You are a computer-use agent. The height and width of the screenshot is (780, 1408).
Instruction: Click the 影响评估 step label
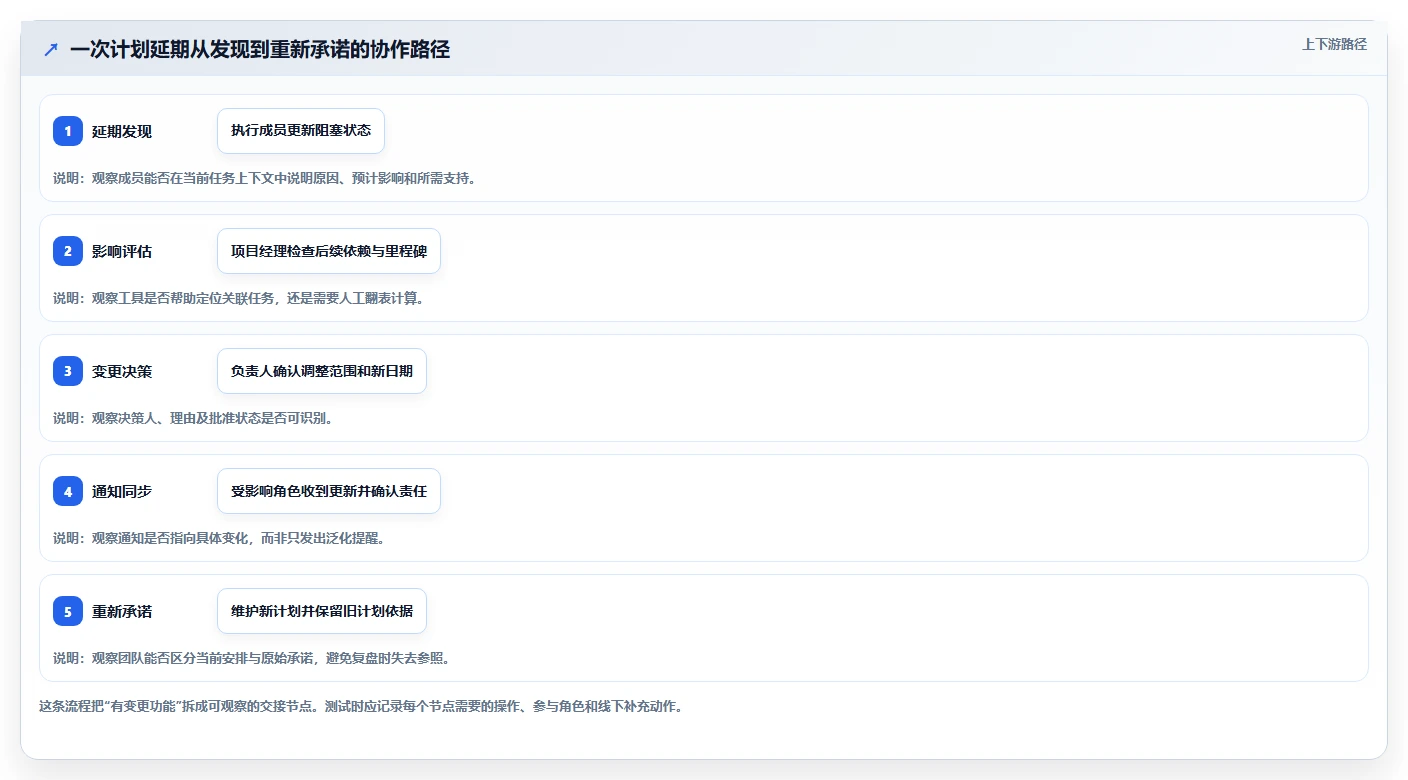122,251
